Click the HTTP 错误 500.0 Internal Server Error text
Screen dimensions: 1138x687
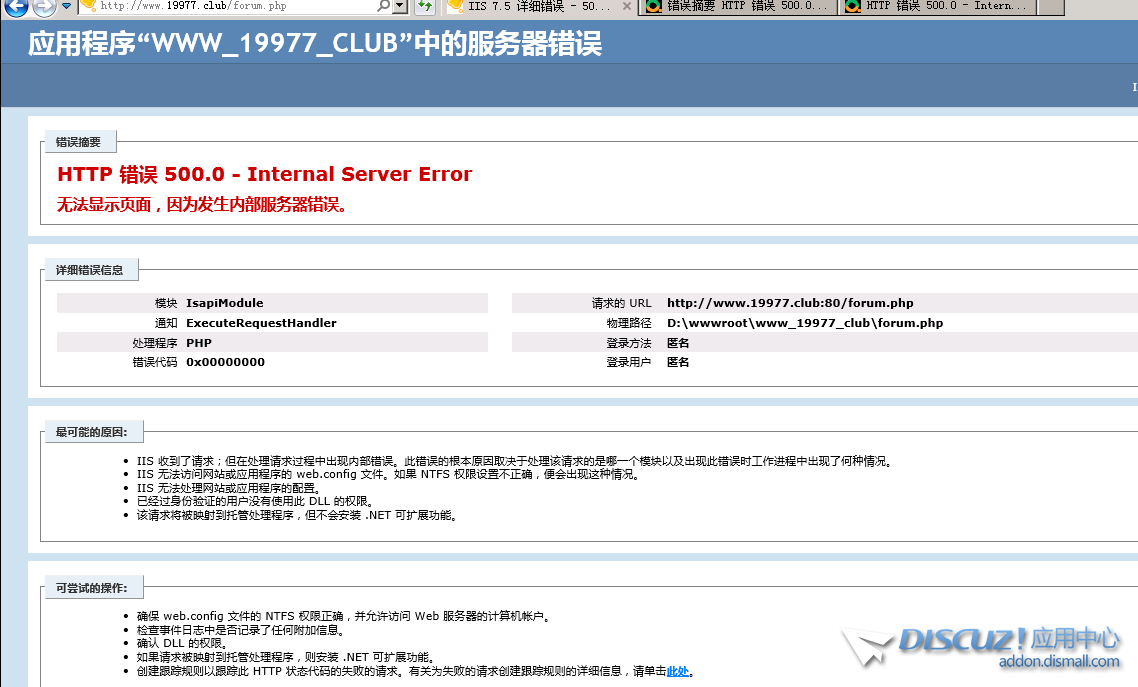tap(264, 174)
